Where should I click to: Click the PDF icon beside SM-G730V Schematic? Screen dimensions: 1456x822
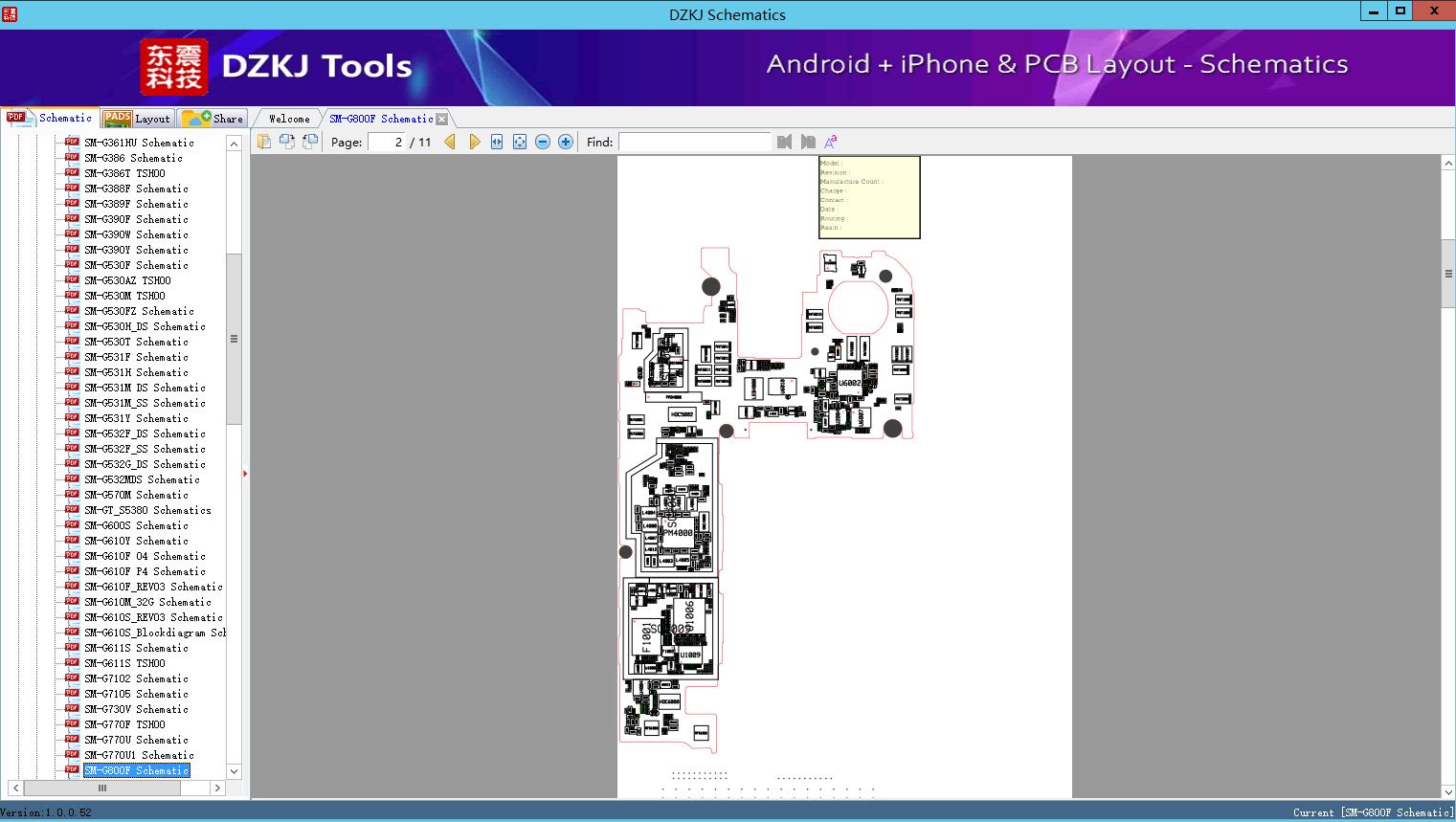(x=72, y=709)
